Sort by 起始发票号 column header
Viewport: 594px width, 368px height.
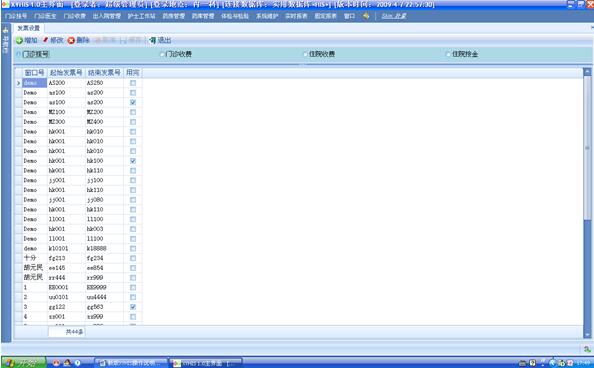tap(66, 72)
